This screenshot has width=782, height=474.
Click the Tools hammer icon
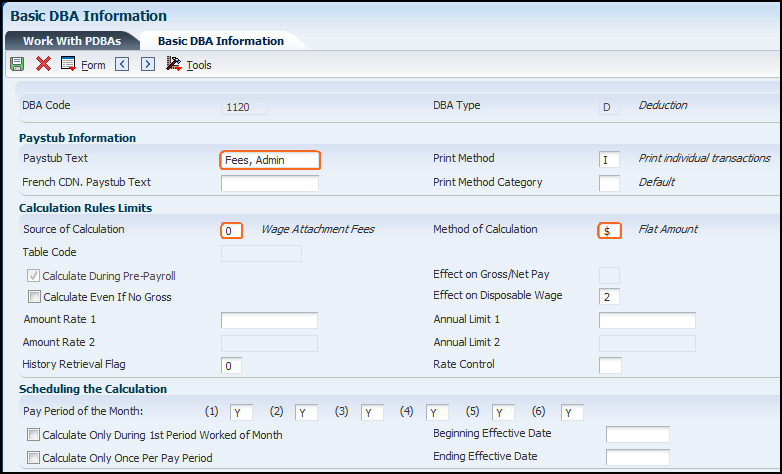click(x=174, y=64)
